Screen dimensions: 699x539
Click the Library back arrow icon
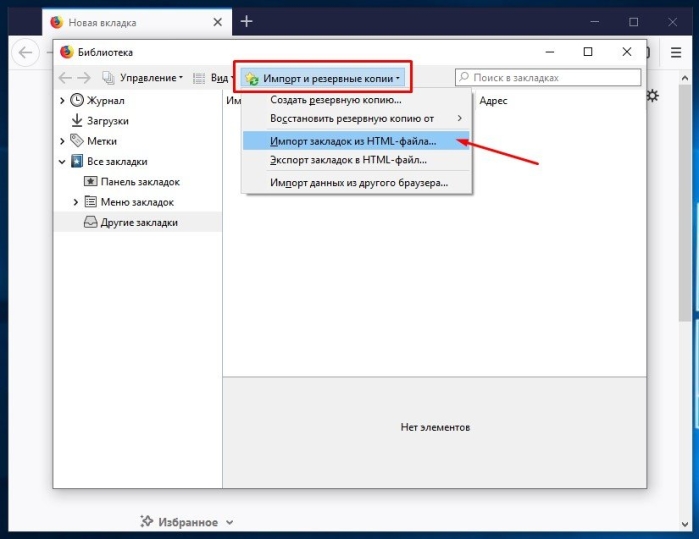(65, 78)
